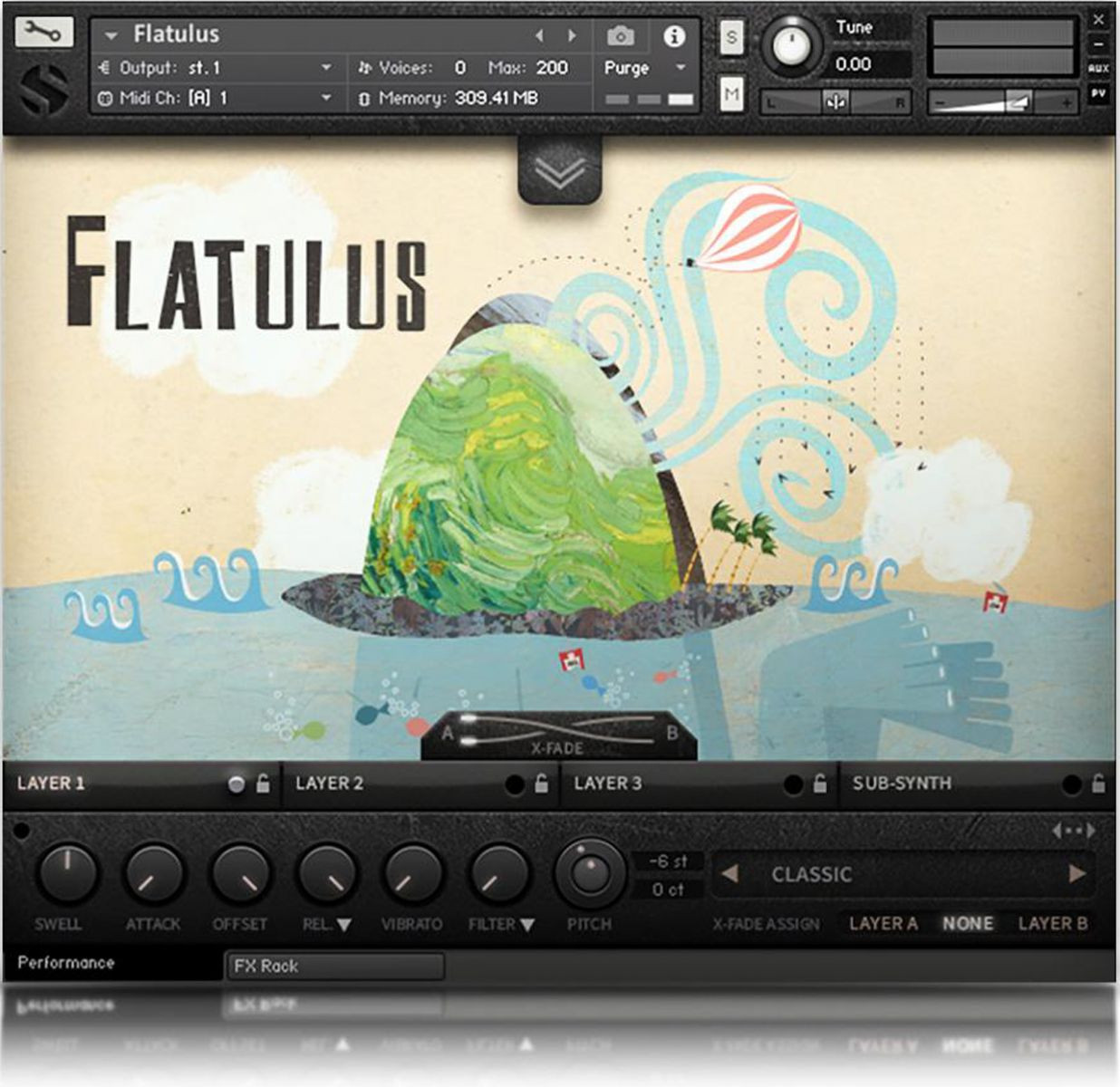Toggle the Mute M button

tap(731, 93)
